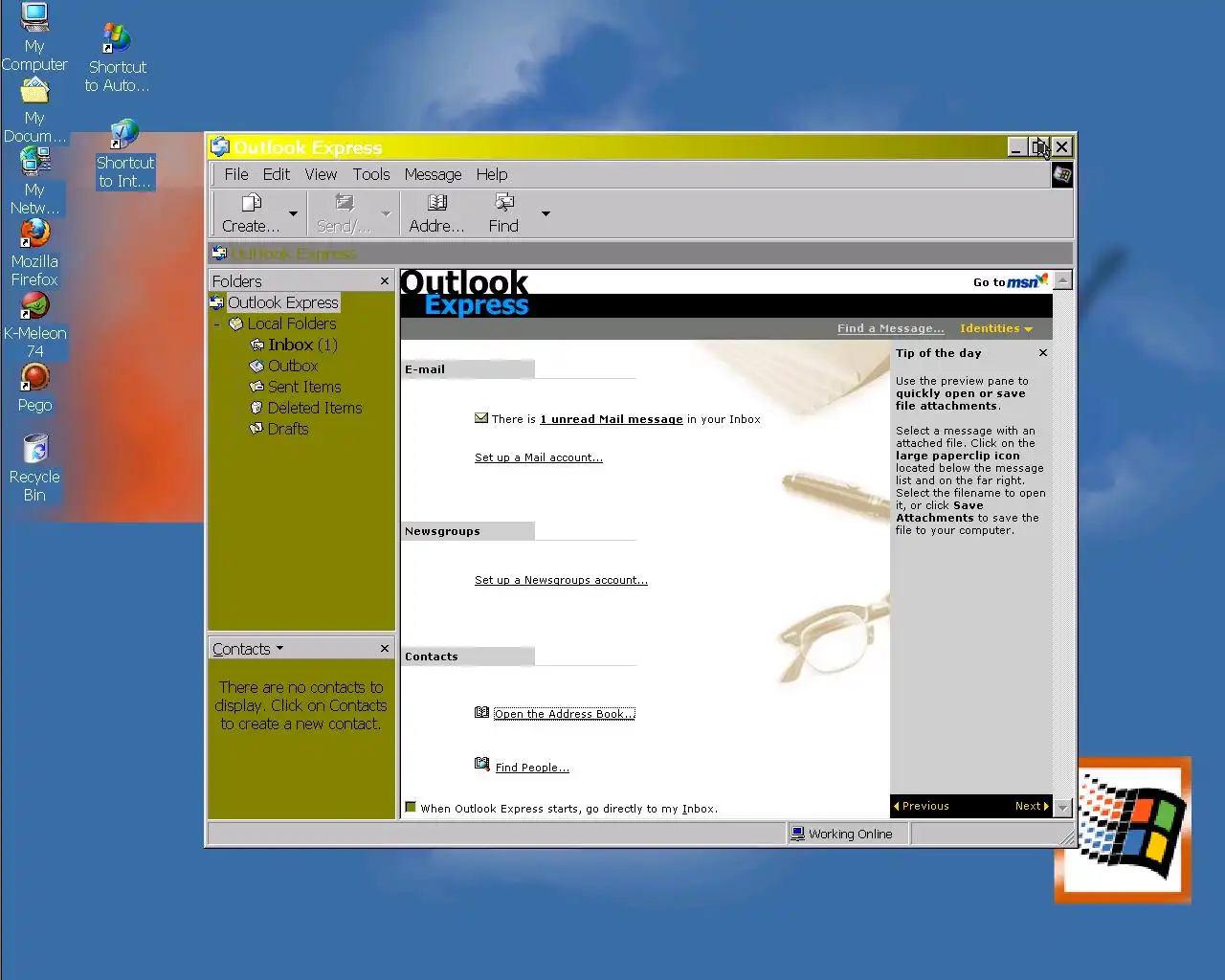Open the Identities dropdown
The width and height of the screenshot is (1225, 980).
point(996,328)
